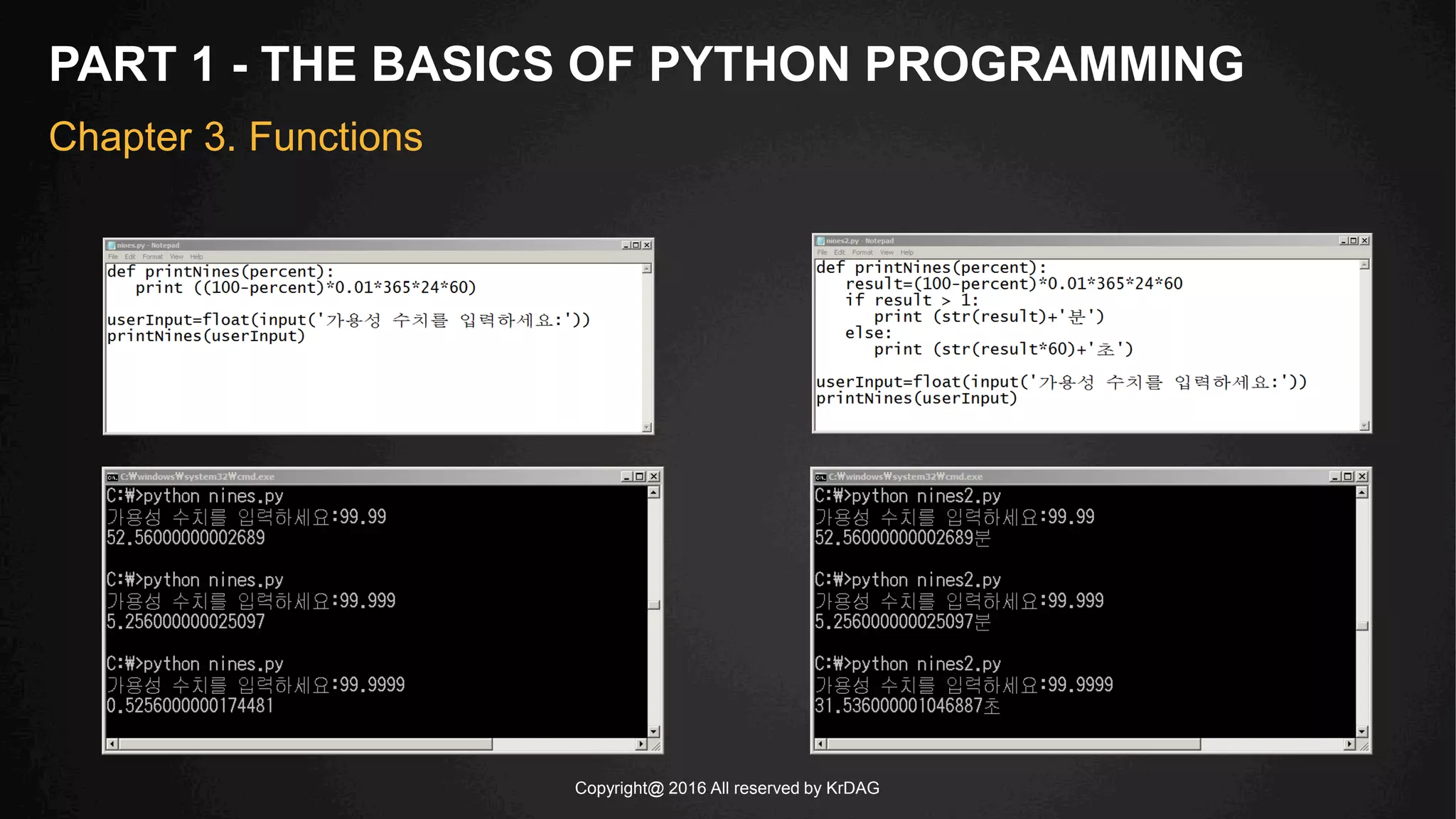Click cmd icon in left console title
Image resolution: width=1456 pixels, height=819 pixels.
pos(112,477)
